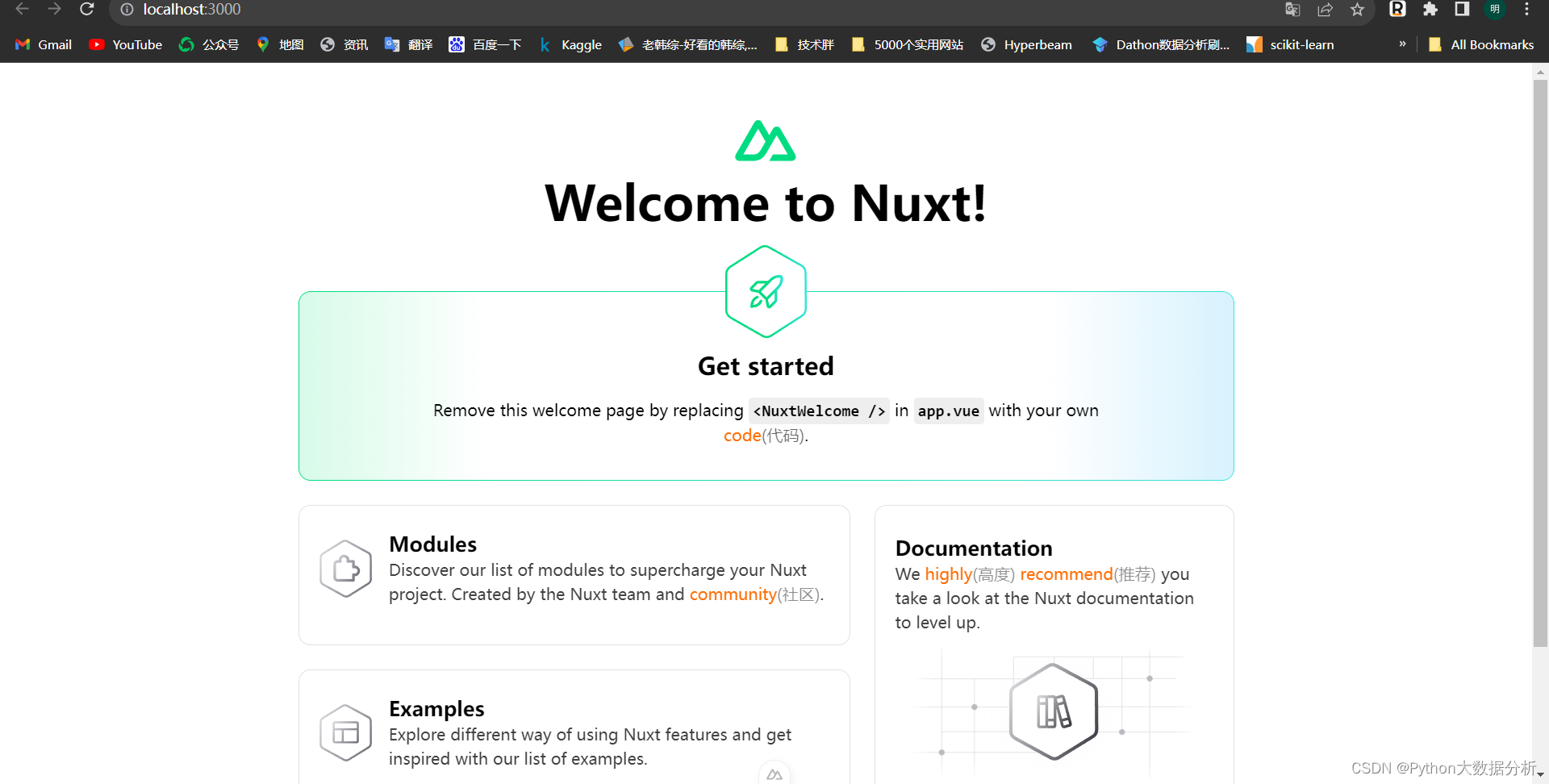Click the scrollbar down arrow
This screenshot has height=784, width=1549.
click(1540, 775)
